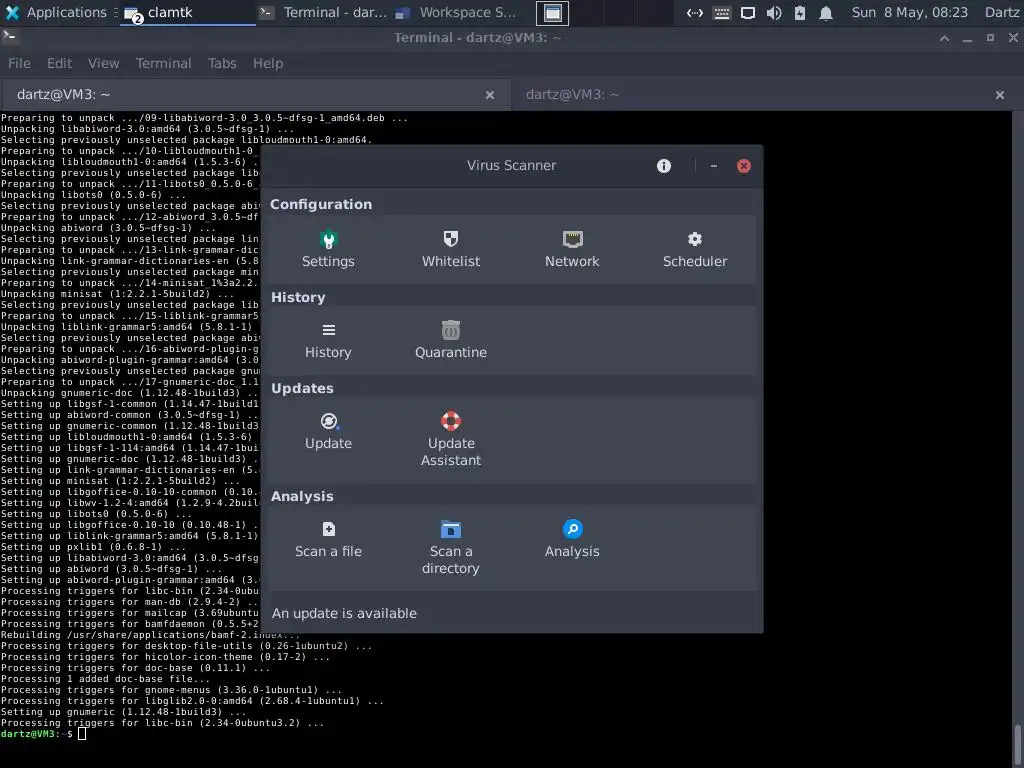The image size is (1024, 768).
Task: Open the network connection tray icon
Action: coord(695,13)
